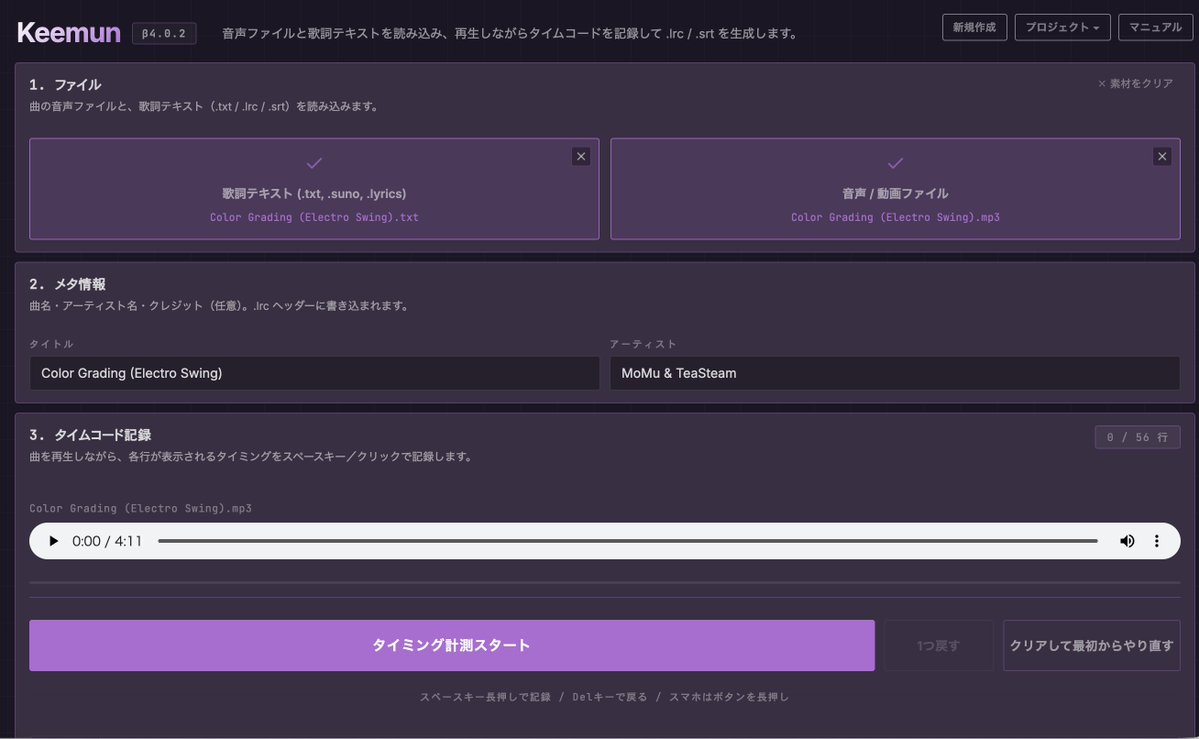This screenshot has height=739, width=1199.
Task: Click the 0:00 / 4:11 time display
Action: tap(107, 541)
